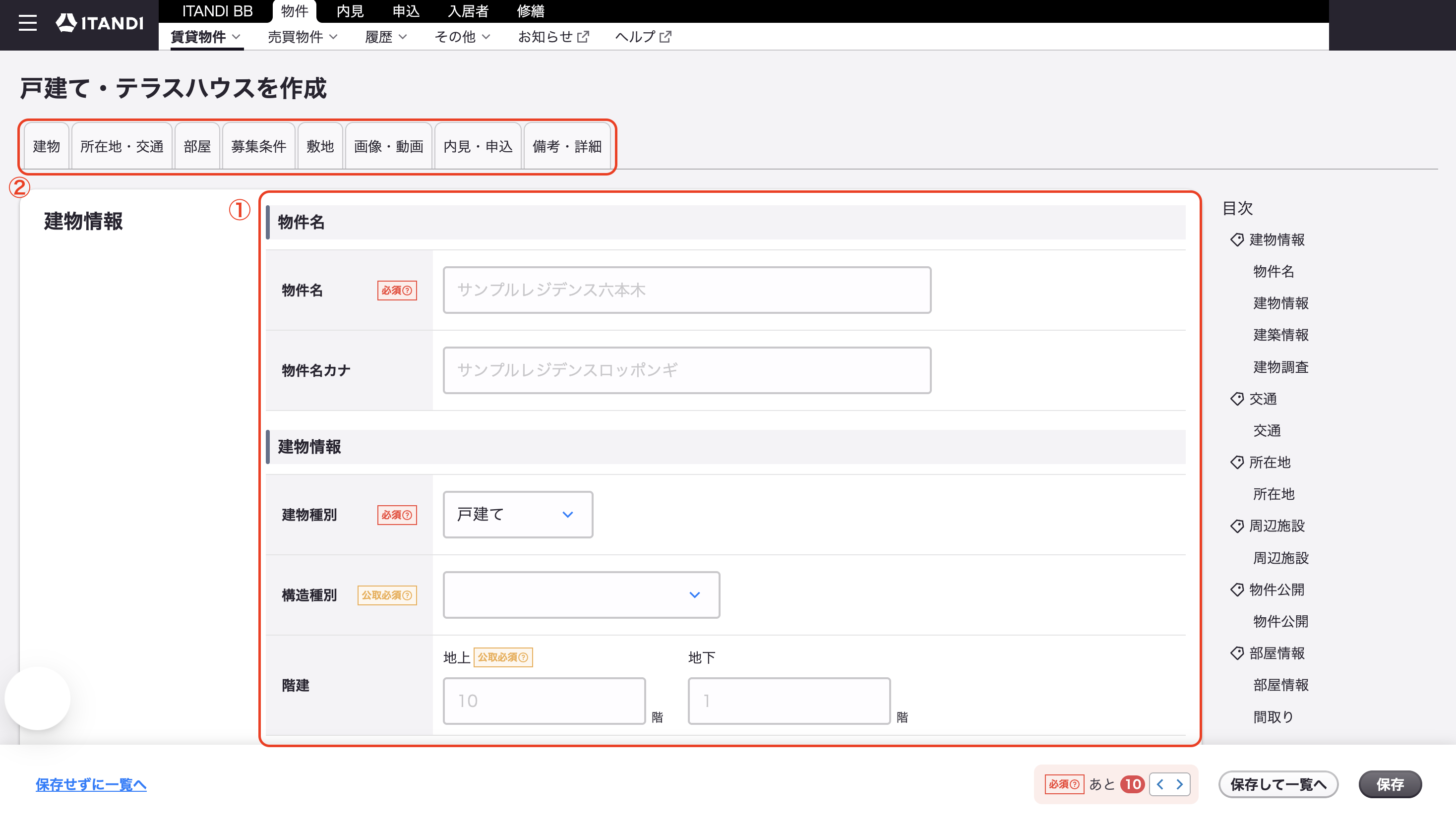Jump to 建物情報 heading in 目次

click(1277, 240)
